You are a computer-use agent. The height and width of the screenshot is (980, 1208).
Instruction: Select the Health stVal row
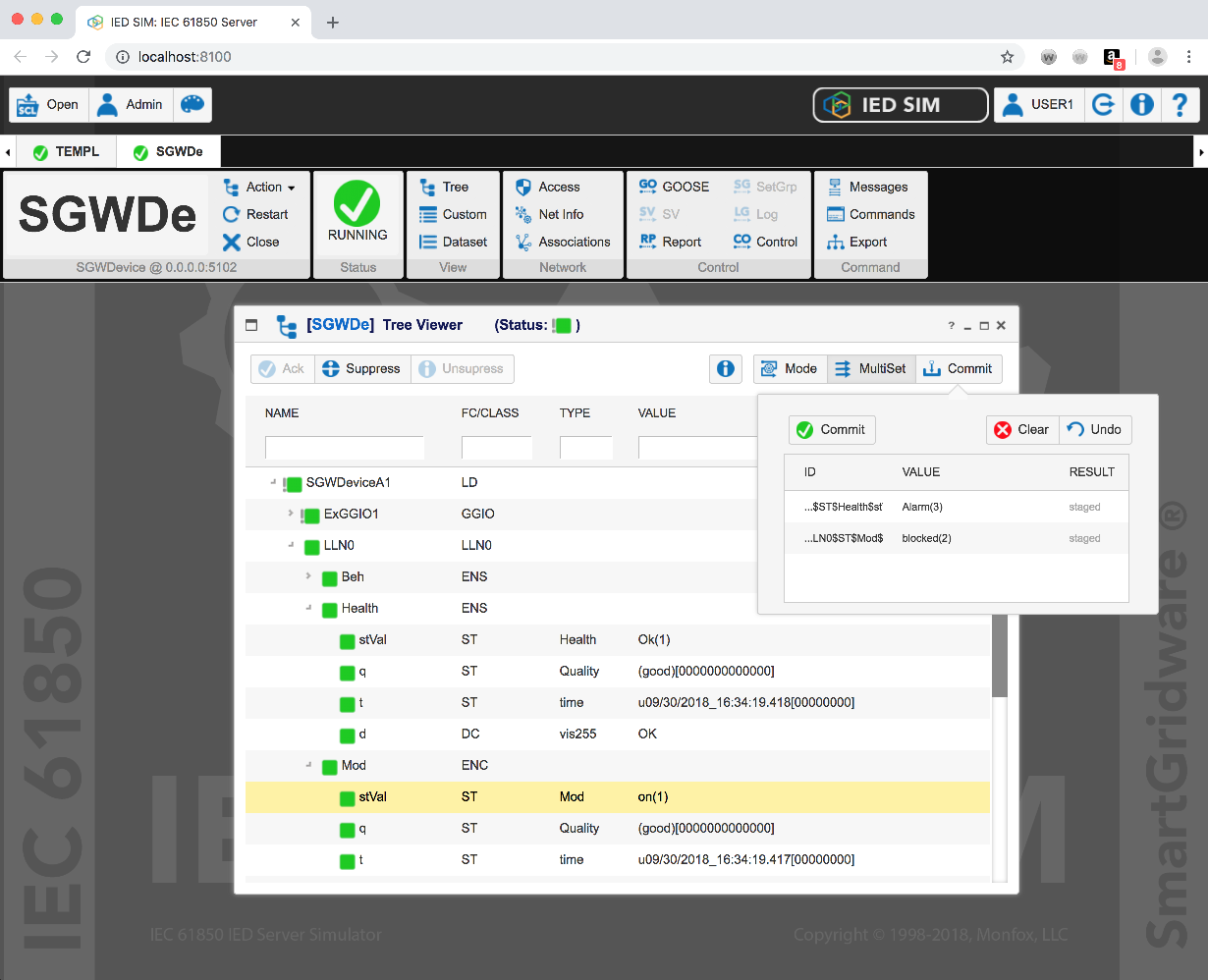618,640
